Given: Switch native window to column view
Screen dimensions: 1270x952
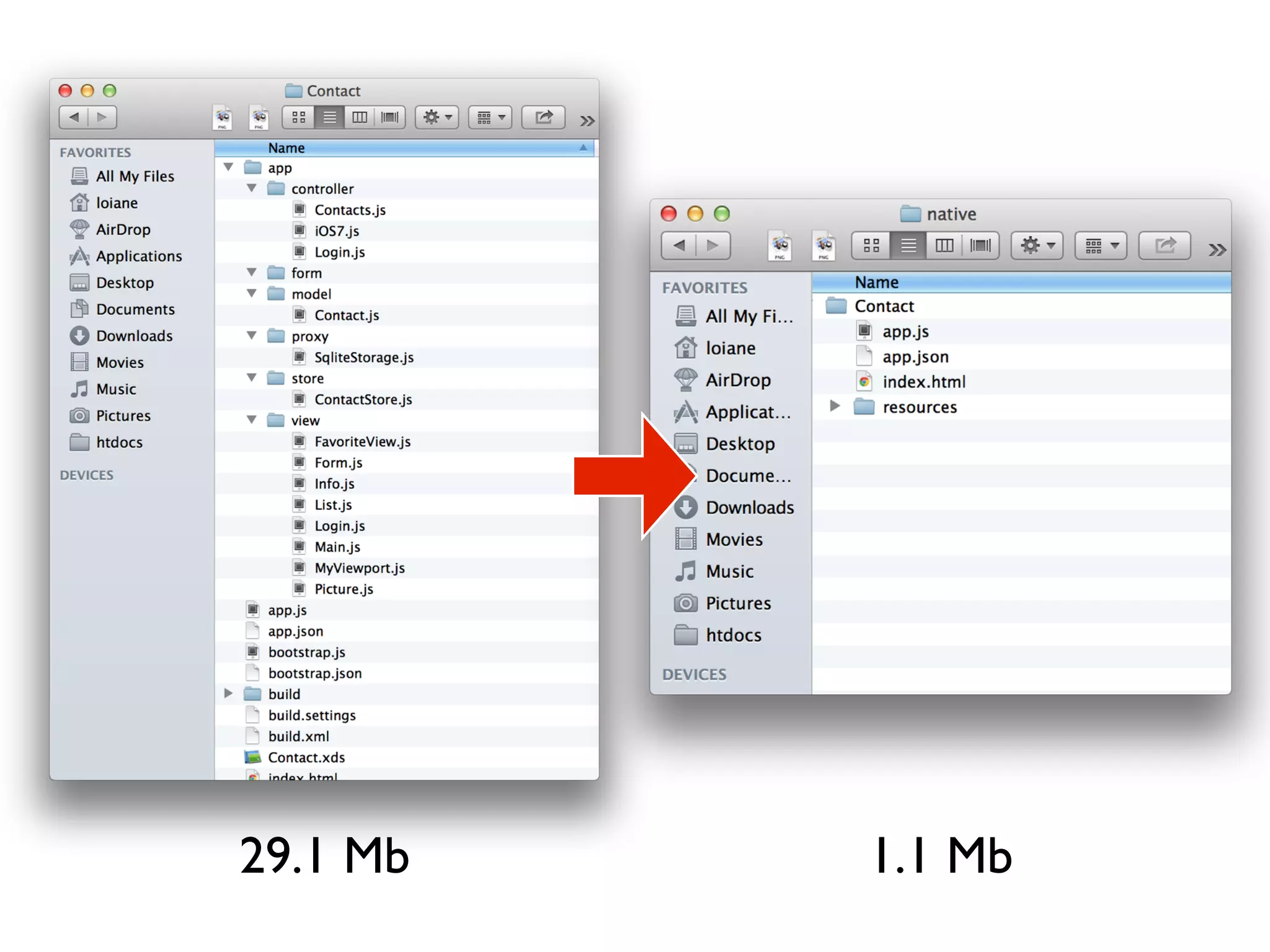Looking at the screenshot, I should [x=944, y=245].
